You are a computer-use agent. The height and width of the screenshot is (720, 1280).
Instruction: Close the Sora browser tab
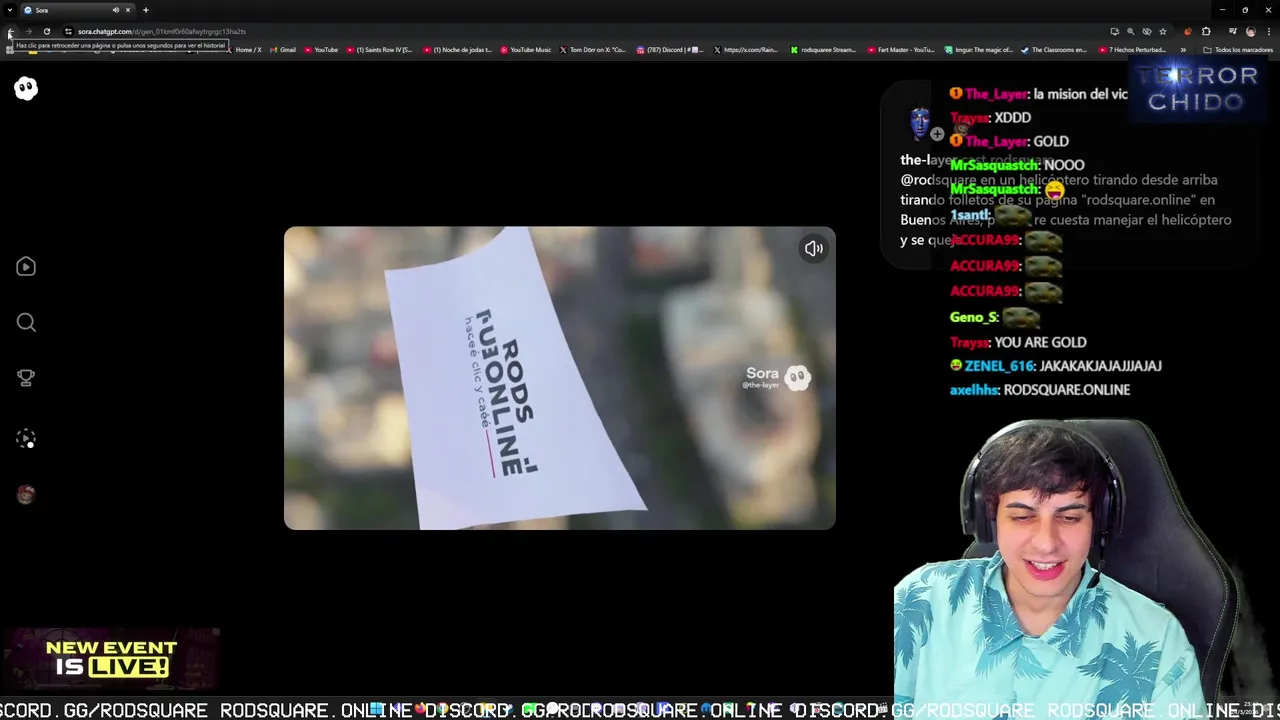[128, 10]
